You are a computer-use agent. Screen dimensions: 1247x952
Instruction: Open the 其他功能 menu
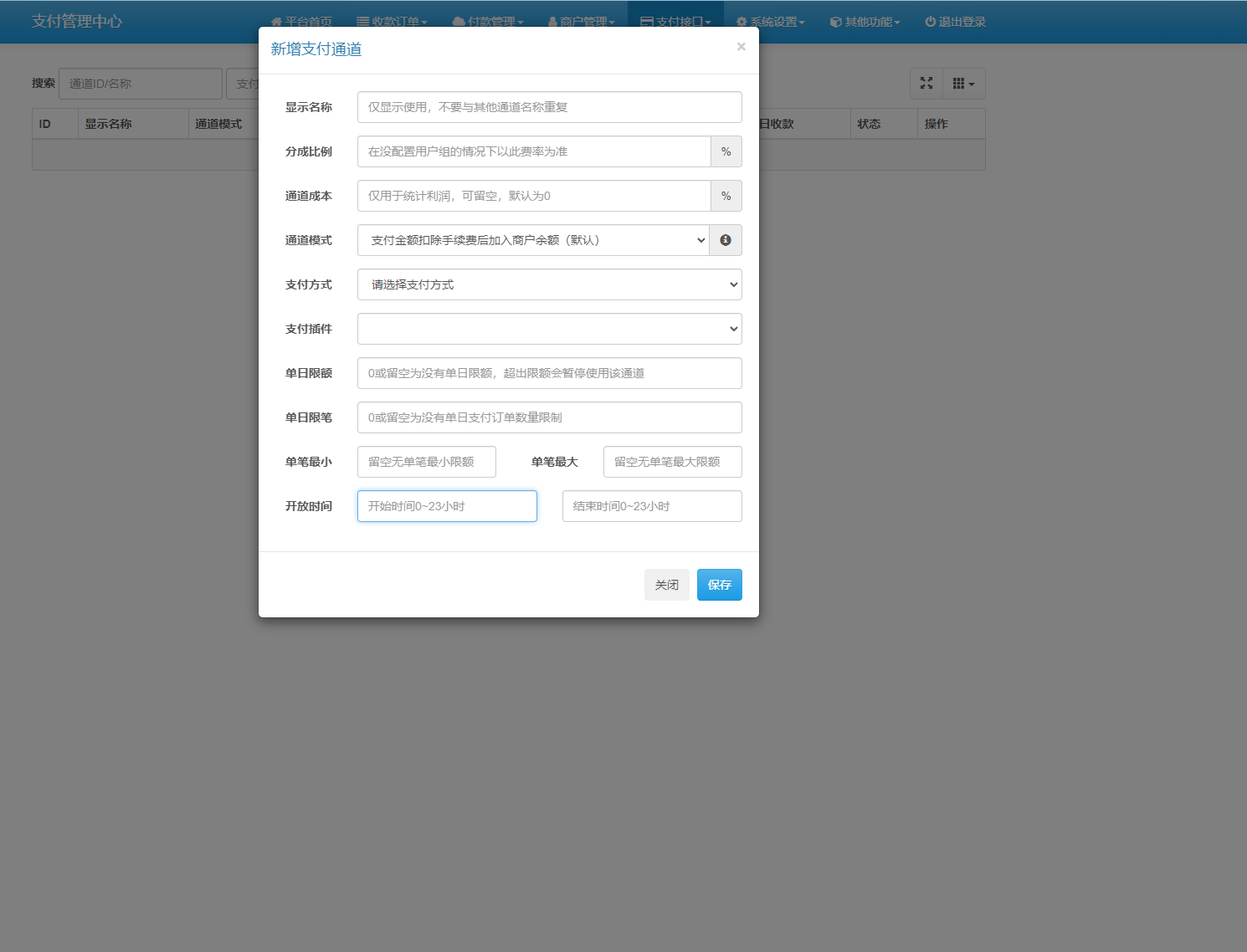coord(865,22)
